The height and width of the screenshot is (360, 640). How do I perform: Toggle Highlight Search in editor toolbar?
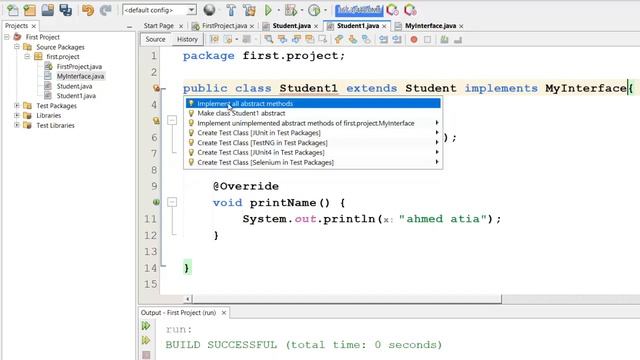pyautogui.click(x=309, y=39)
